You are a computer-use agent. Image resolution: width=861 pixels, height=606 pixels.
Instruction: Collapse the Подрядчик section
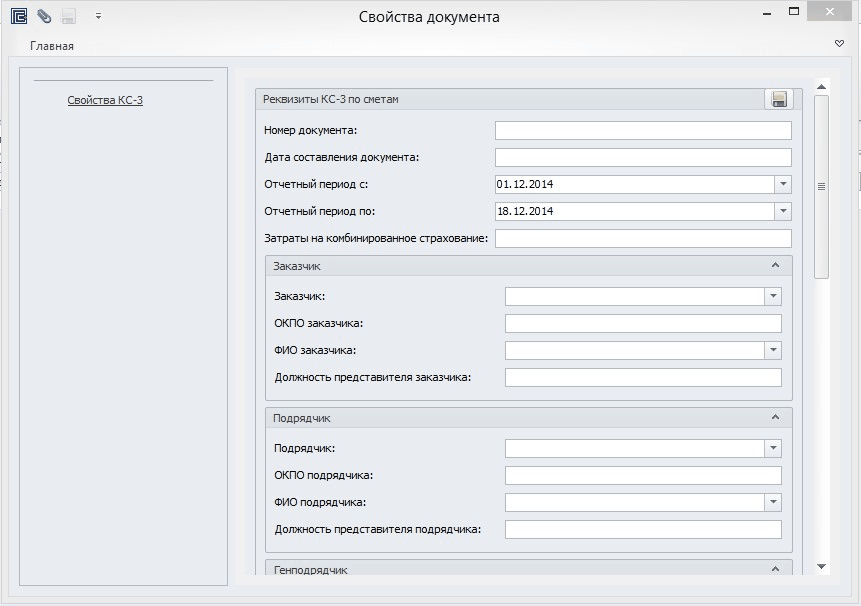(775, 418)
